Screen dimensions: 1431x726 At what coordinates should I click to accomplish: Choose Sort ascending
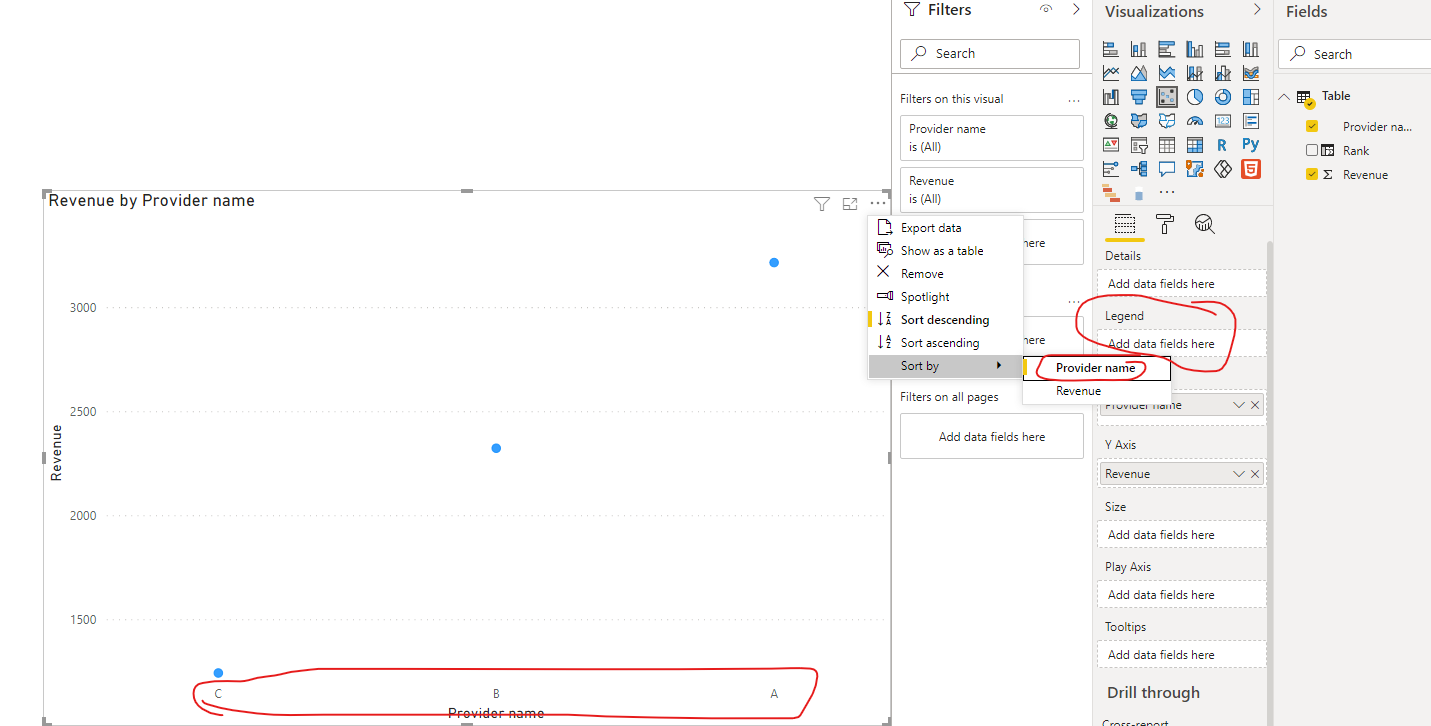tap(945, 343)
